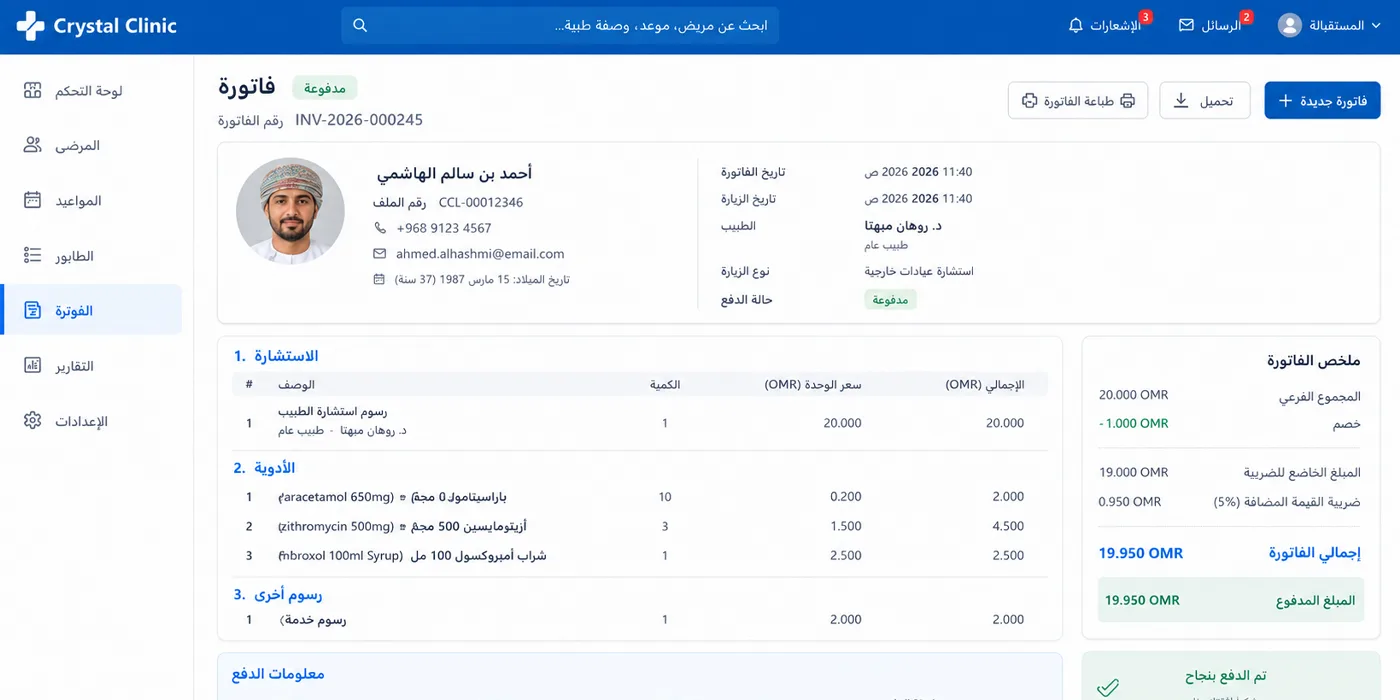The width and height of the screenshot is (1400, 700).
Task: Click the patient search field
Action: pos(560,26)
